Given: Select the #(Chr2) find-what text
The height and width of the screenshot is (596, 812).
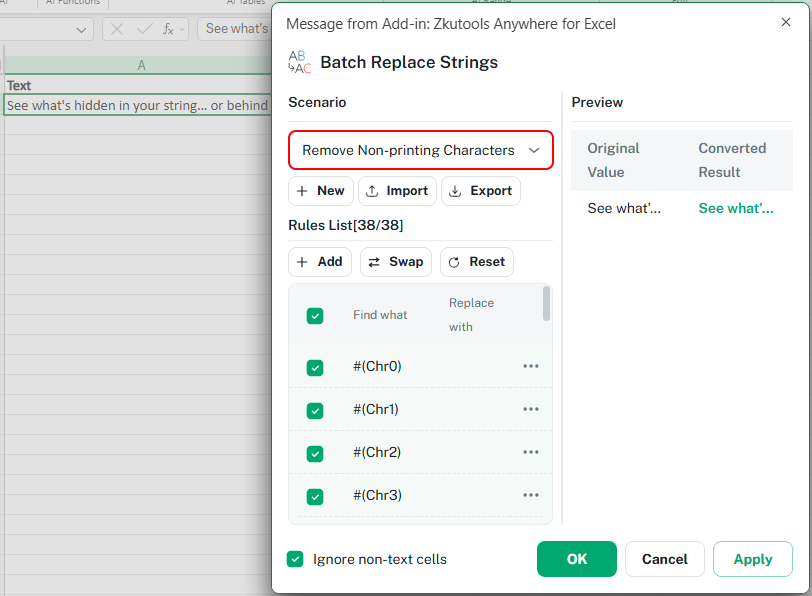Looking at the screenshot, I should [377, 453].
